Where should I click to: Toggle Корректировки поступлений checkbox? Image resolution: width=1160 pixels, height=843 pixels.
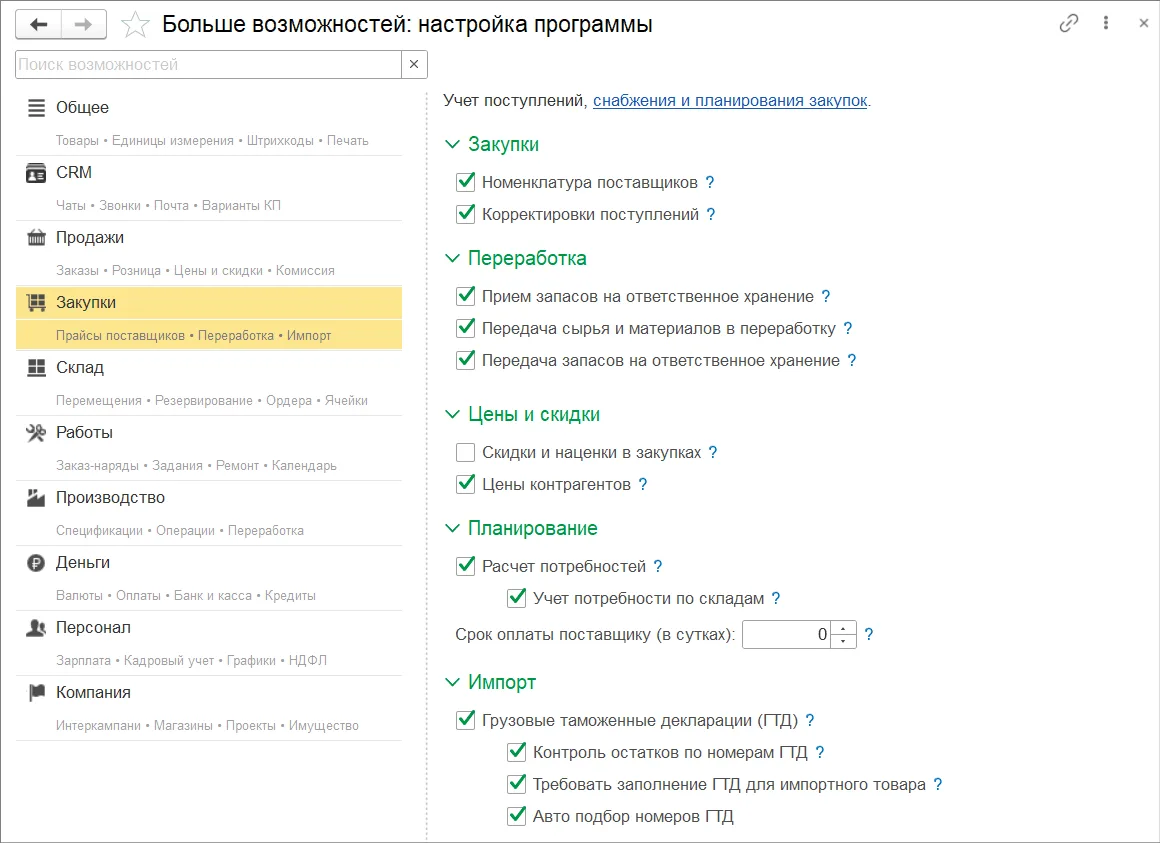(465, 214)
